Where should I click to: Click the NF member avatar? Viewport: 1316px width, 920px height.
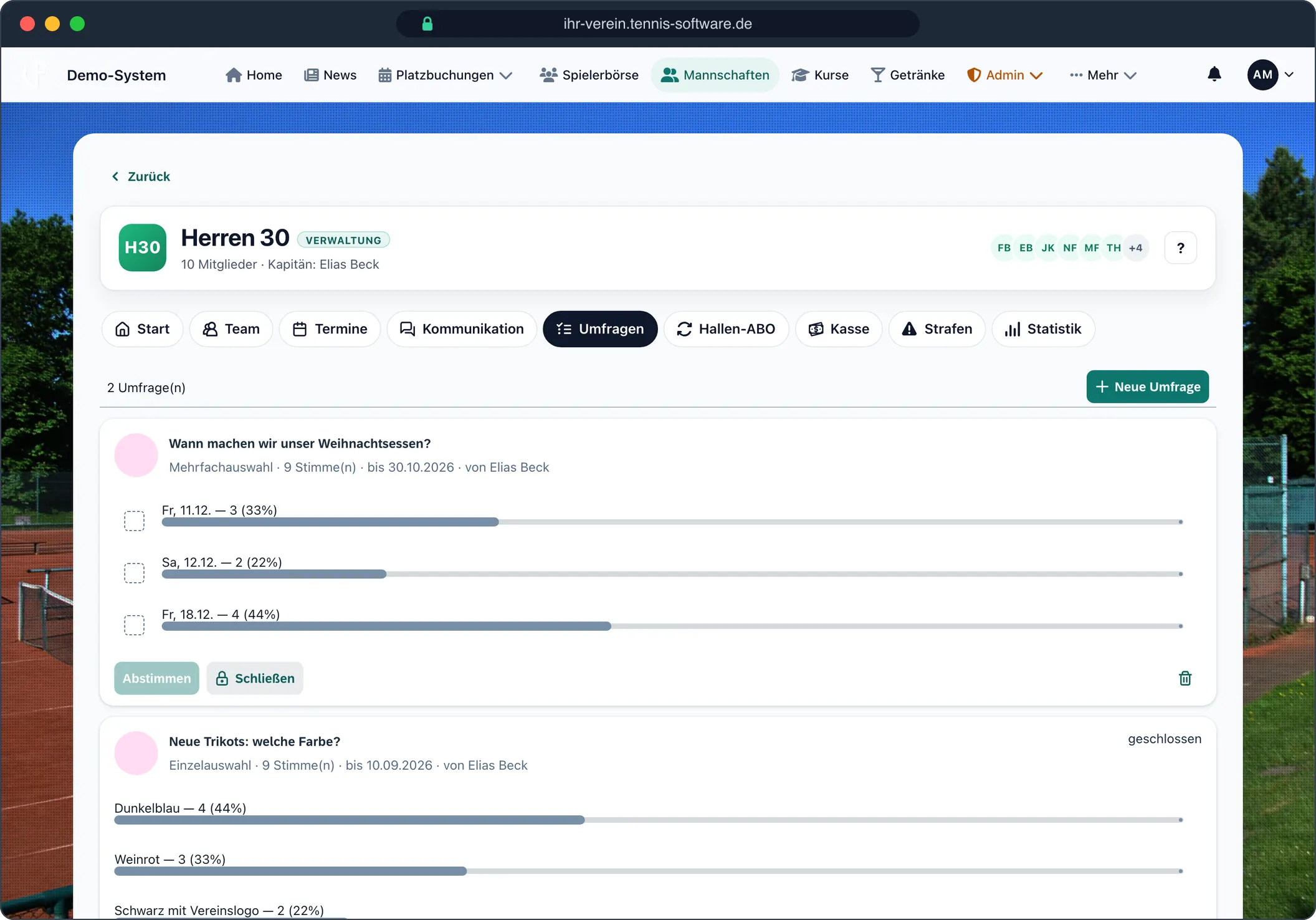(1070, 248)
